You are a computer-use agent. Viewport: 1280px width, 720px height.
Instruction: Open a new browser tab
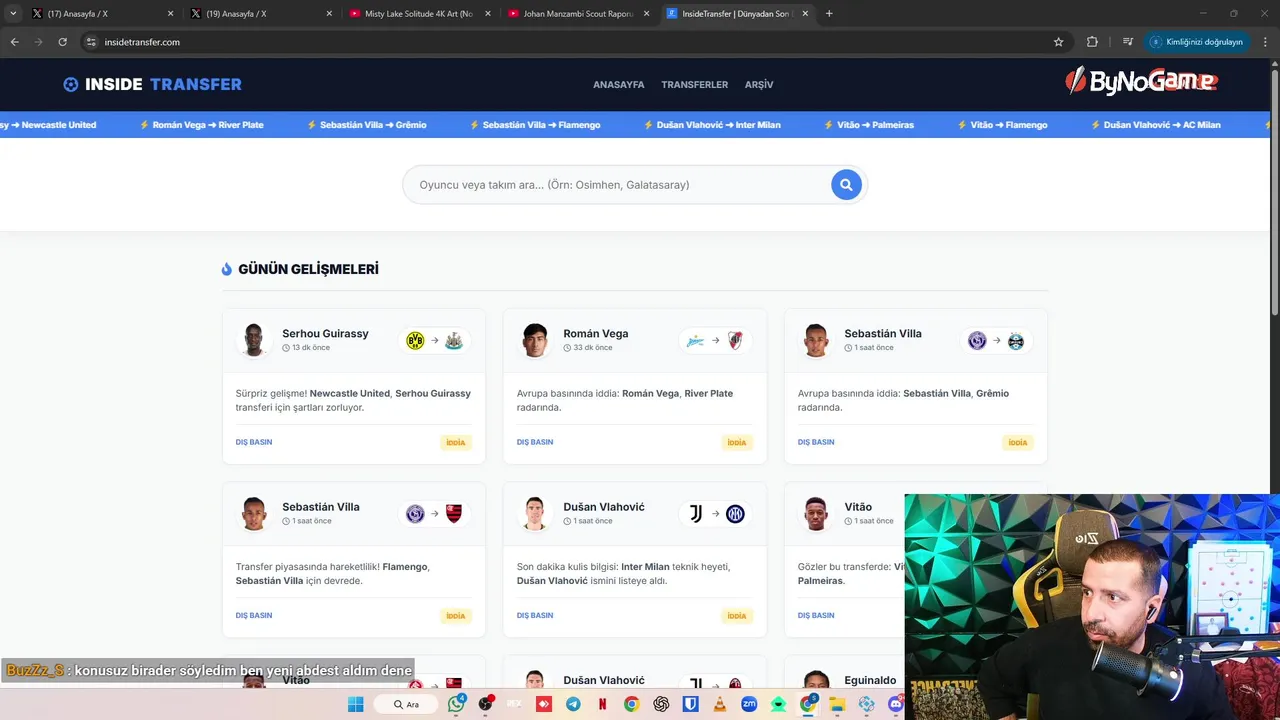[x=829, y=14]
